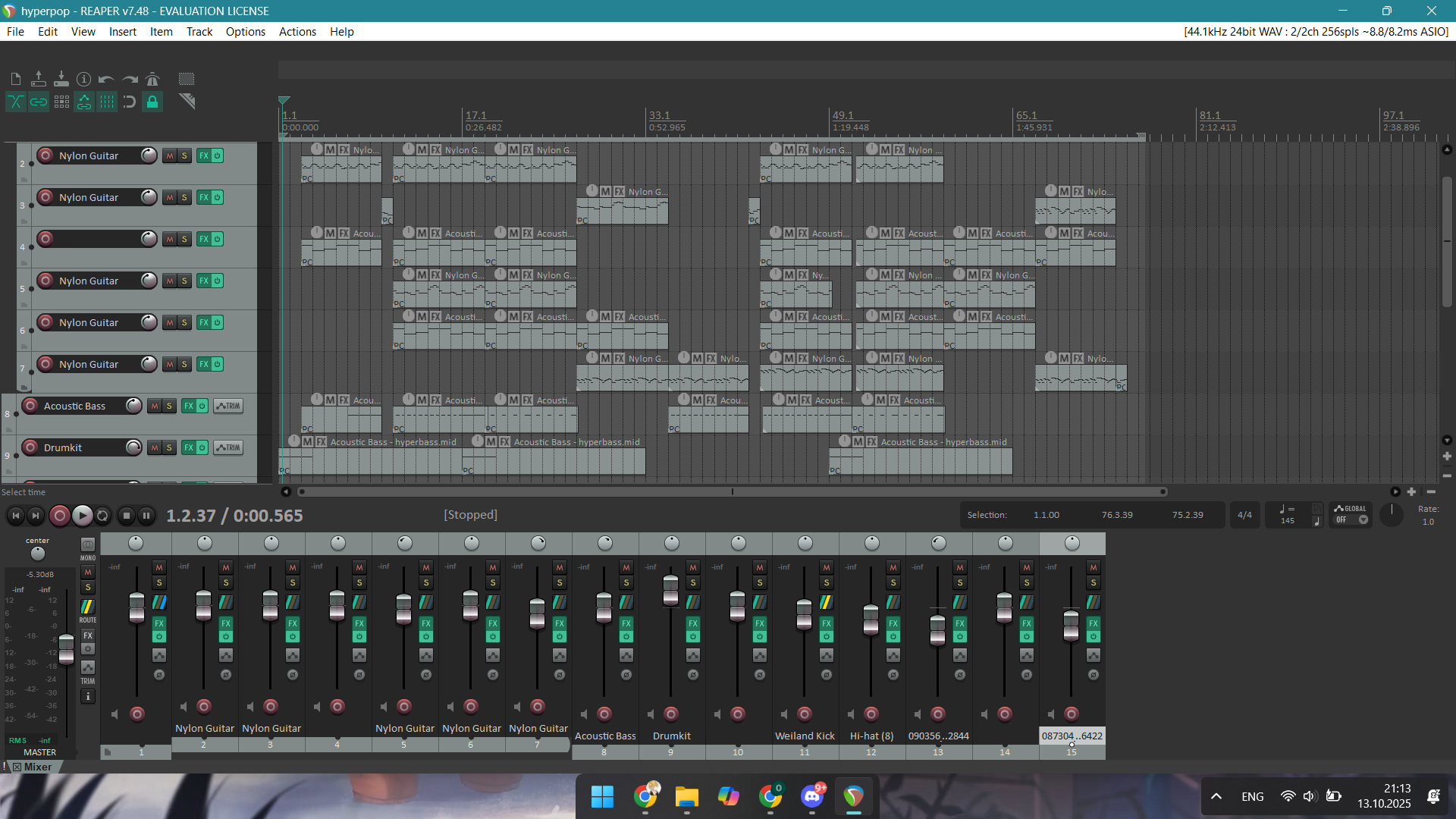Click the undo arrow in toolbar
1456x819 pixels.
click(x=106, y=79)
